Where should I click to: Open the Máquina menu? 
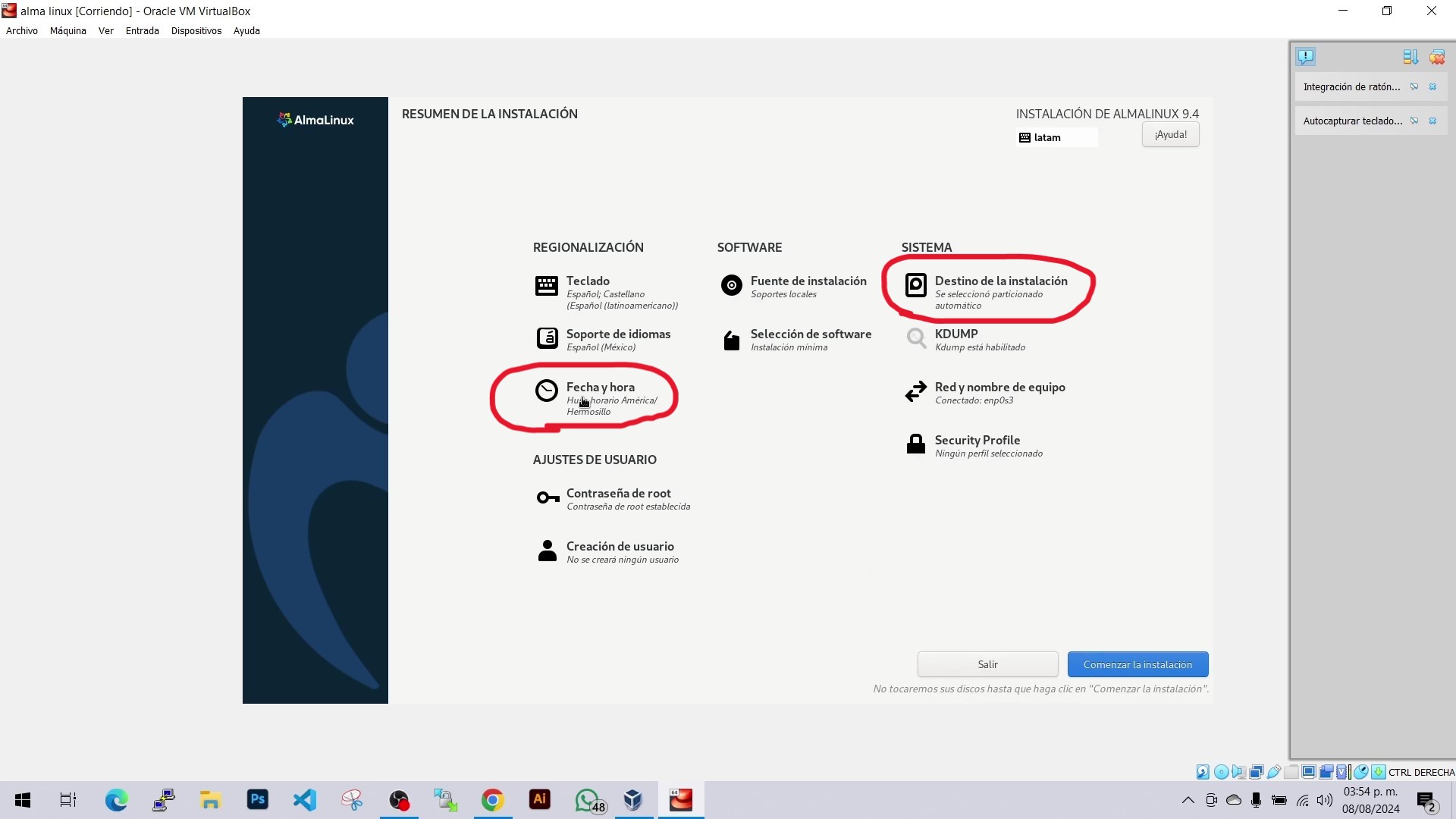pos(68,31)
